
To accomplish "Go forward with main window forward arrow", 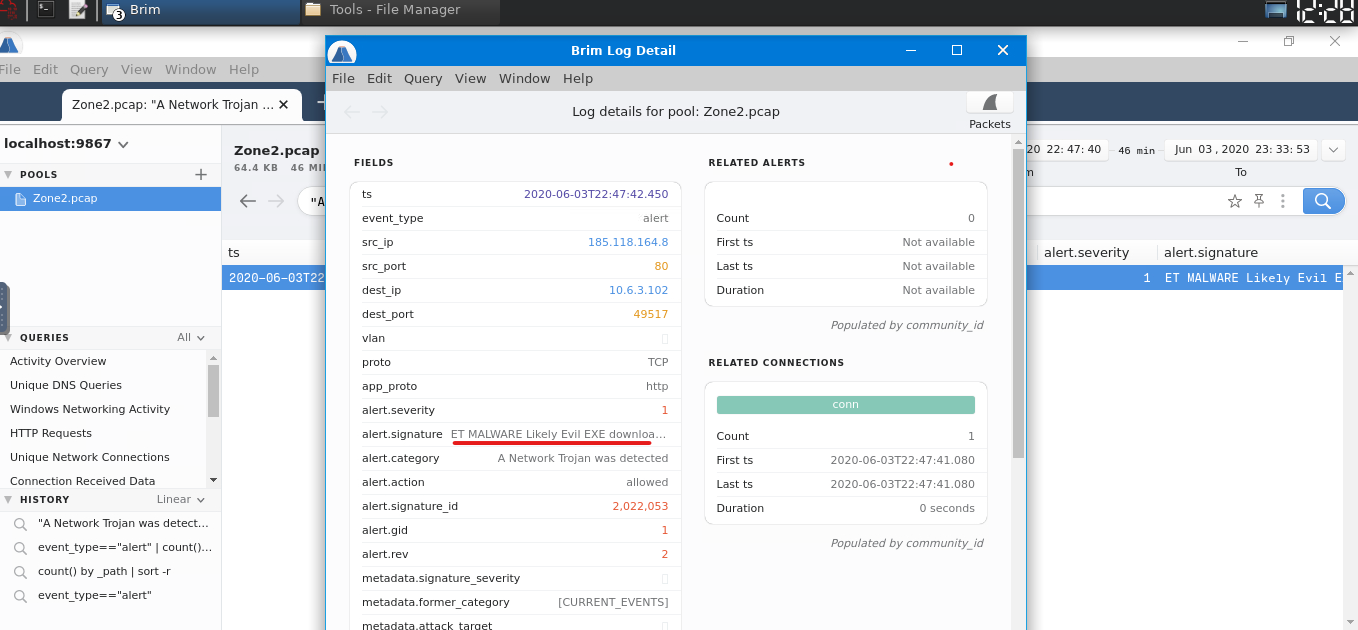I will pos(276,201).
